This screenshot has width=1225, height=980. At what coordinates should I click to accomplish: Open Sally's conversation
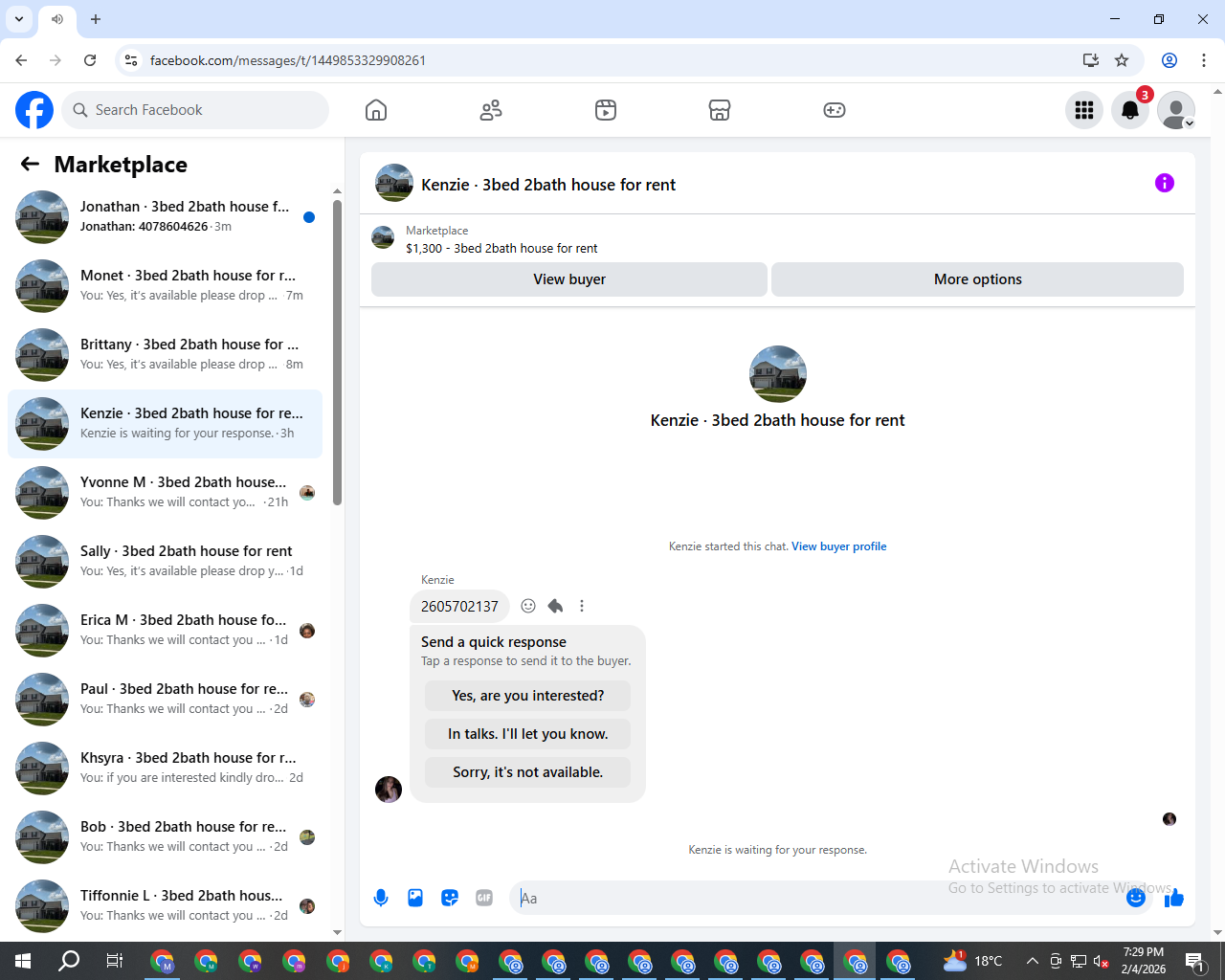165,562
